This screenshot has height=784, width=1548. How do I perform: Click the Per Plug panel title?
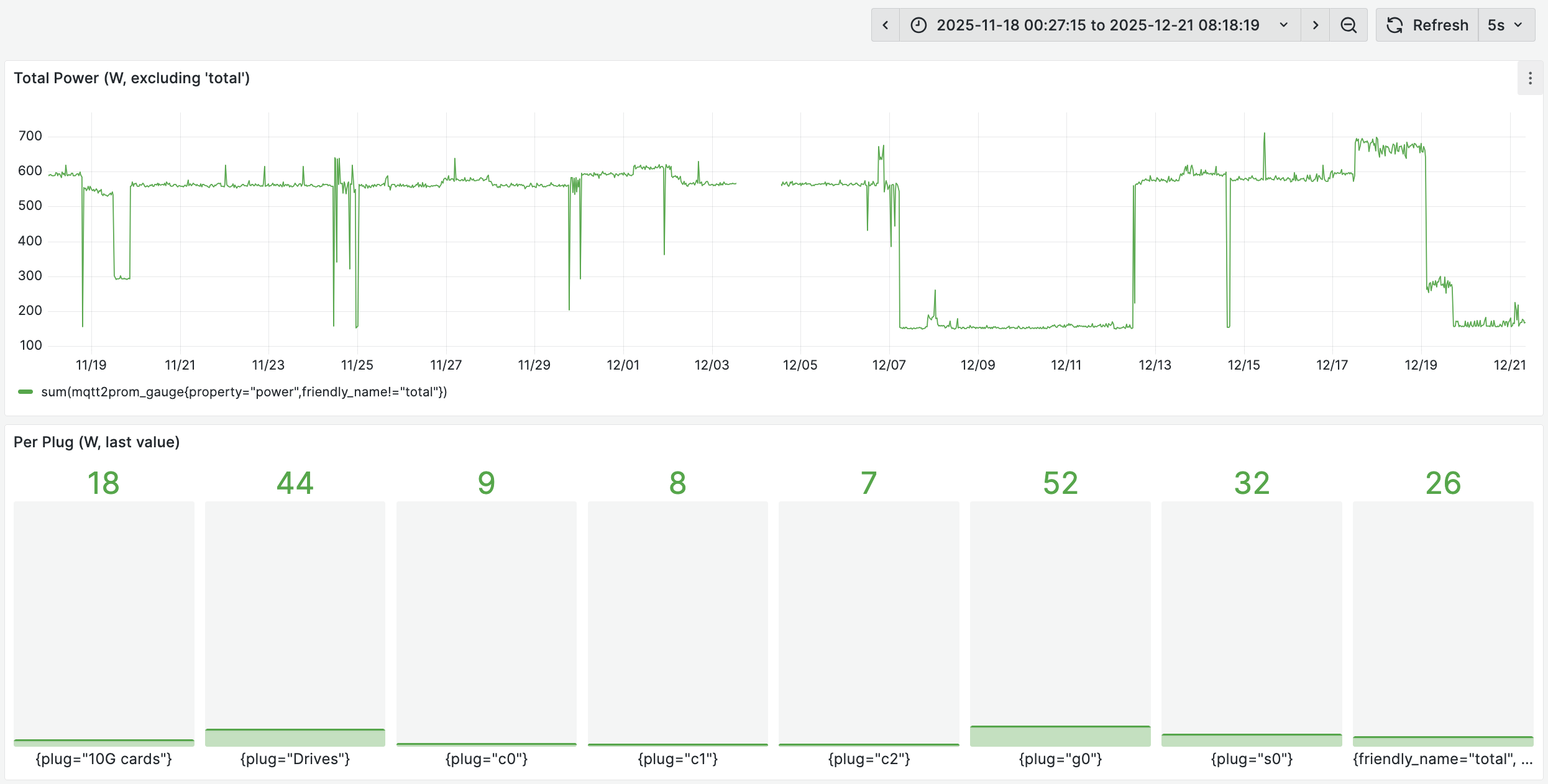[x=96, y=442]
